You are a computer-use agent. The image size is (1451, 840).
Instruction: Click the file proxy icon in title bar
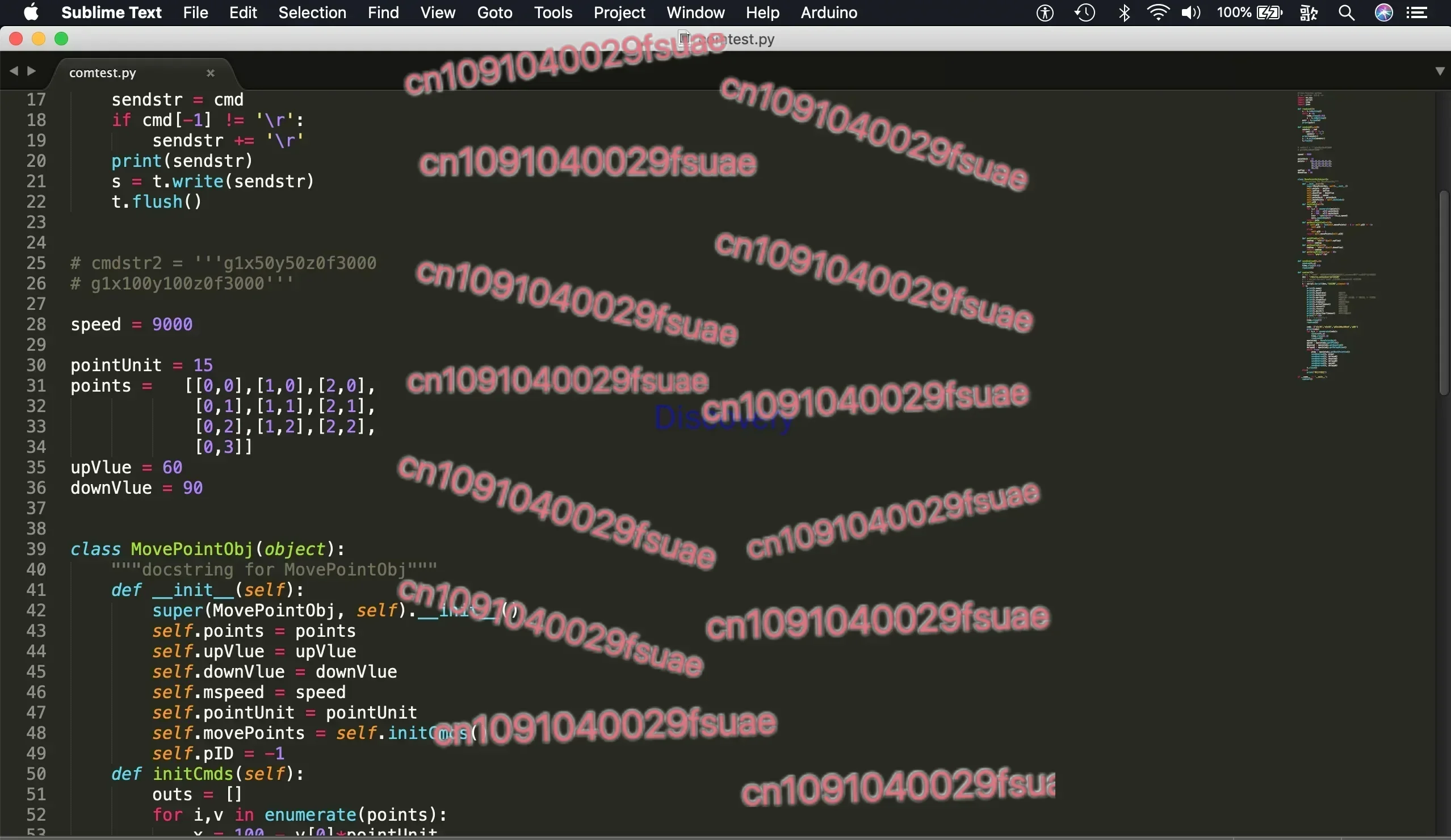click(683, 39)
